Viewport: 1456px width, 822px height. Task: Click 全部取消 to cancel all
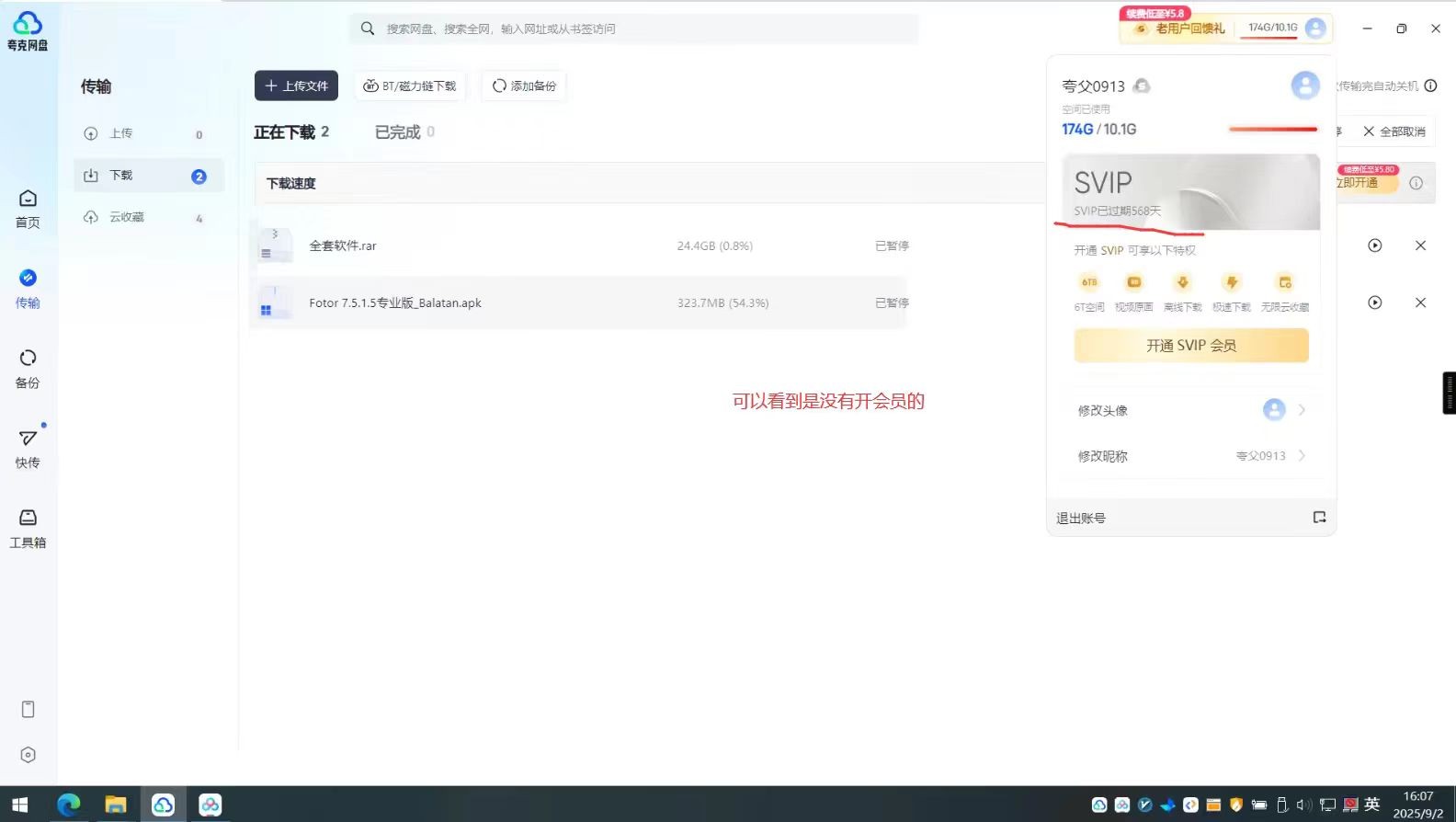point(1395,131)
